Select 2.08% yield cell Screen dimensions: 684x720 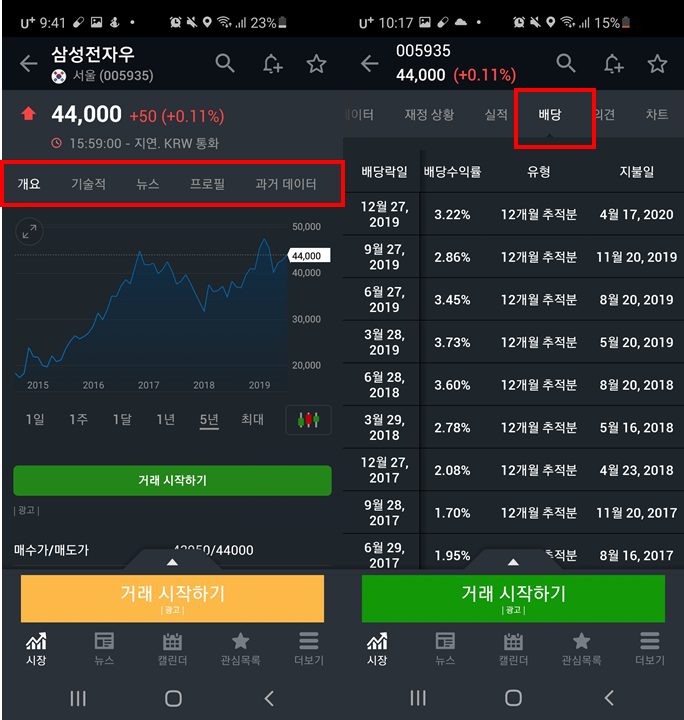(452, 470)
